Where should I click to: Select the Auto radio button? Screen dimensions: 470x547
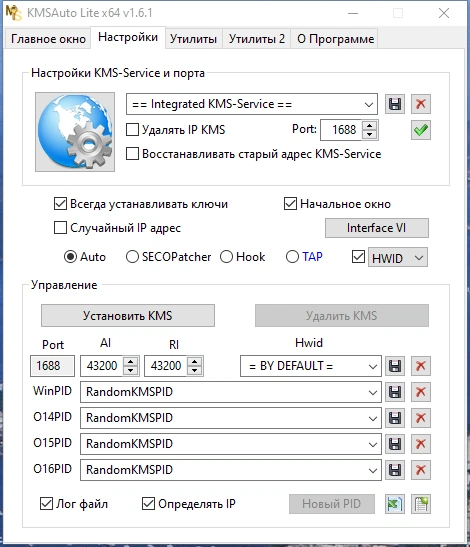(x=70, y=257)
